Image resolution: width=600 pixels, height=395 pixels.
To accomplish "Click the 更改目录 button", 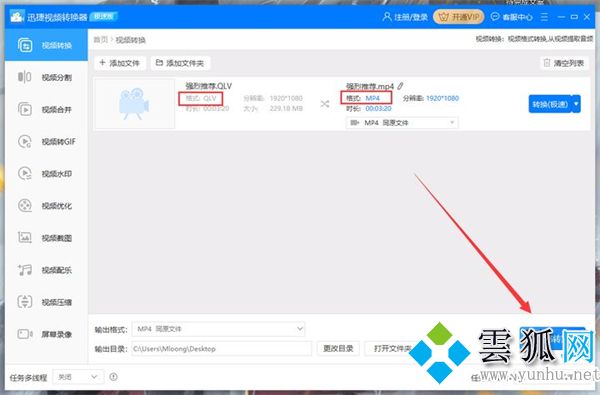I will click(338, 349).
